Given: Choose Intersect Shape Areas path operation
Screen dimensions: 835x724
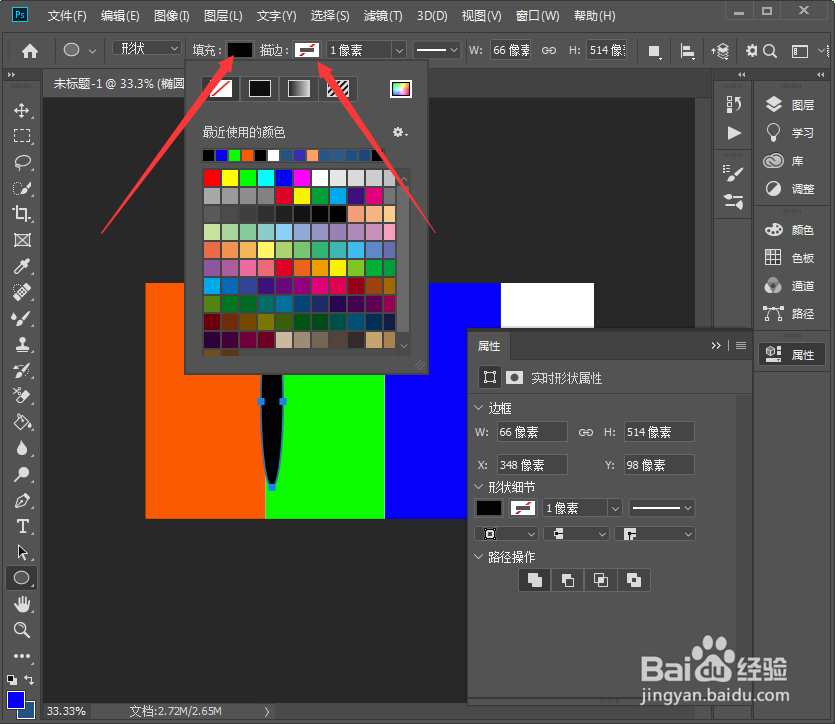Looking at the screenshot, I should (601, 580).
